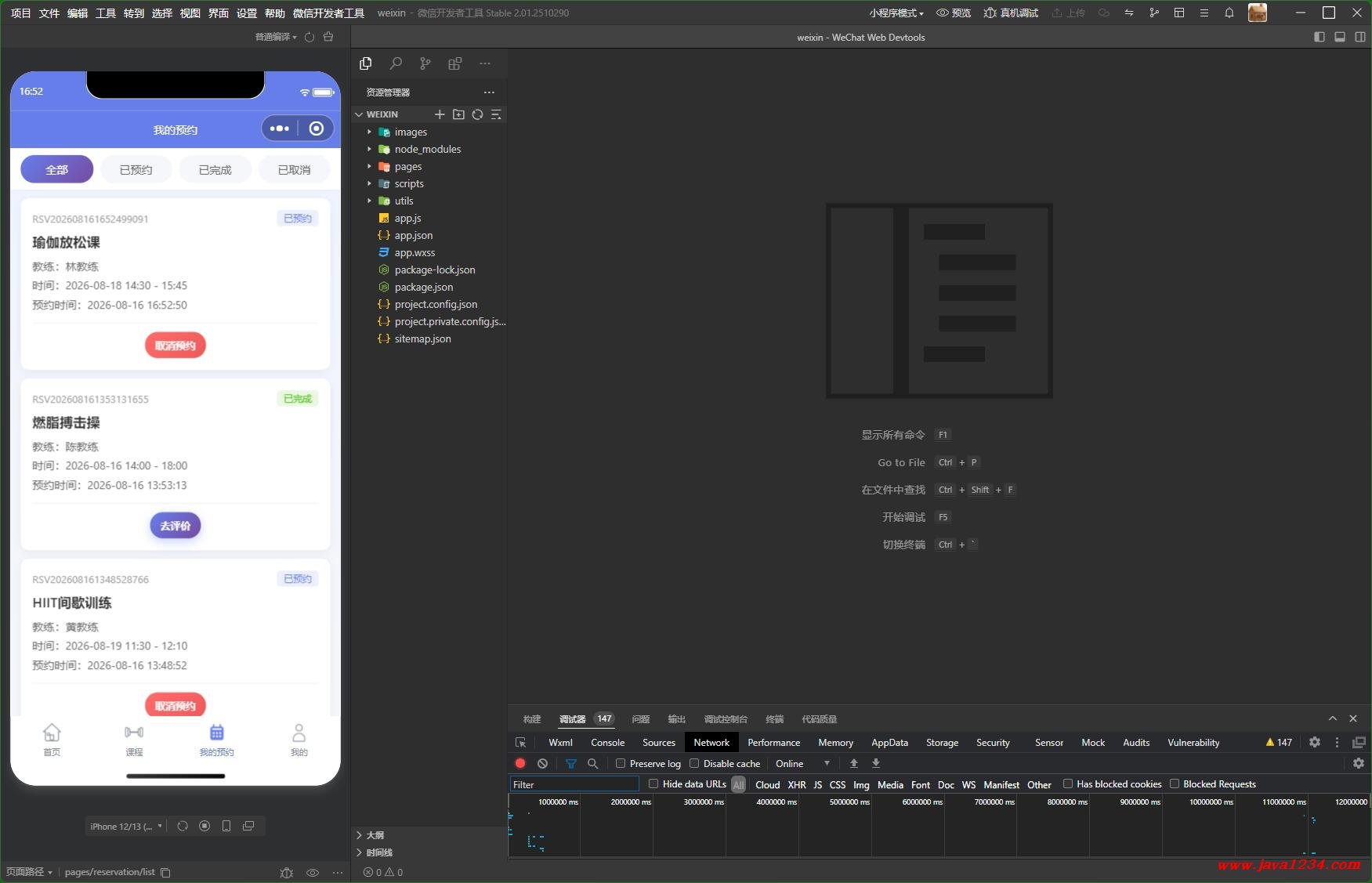Click the user avatar in title bar

pos(1258,13)
